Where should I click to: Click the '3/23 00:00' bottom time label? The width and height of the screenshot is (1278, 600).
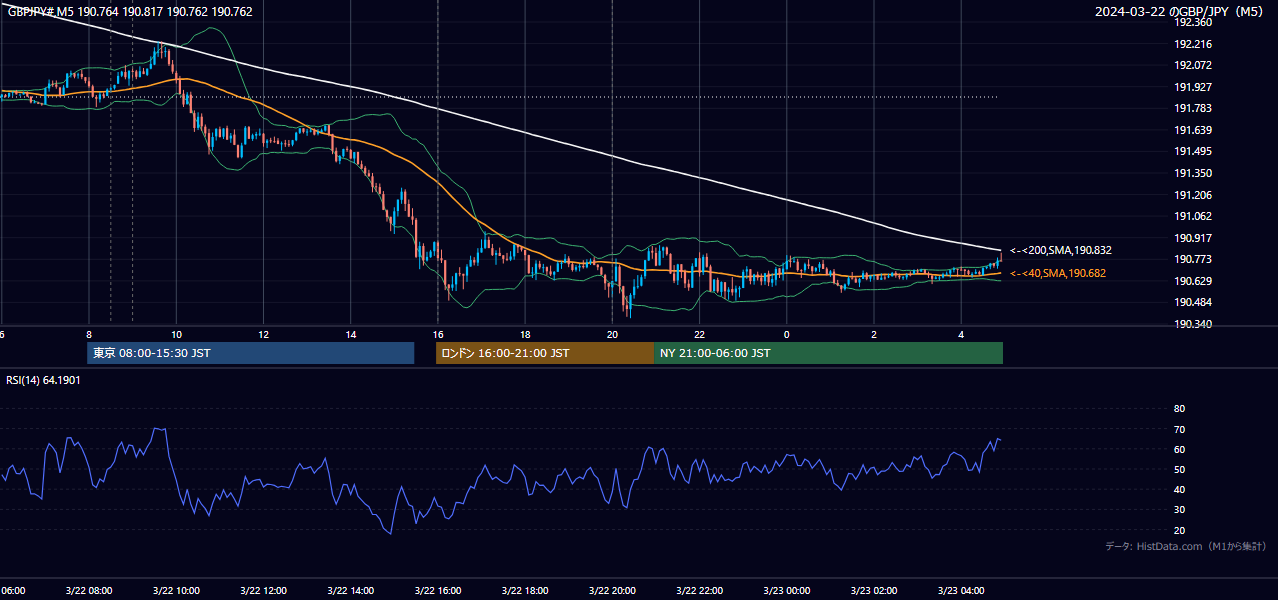coord(787,590)
